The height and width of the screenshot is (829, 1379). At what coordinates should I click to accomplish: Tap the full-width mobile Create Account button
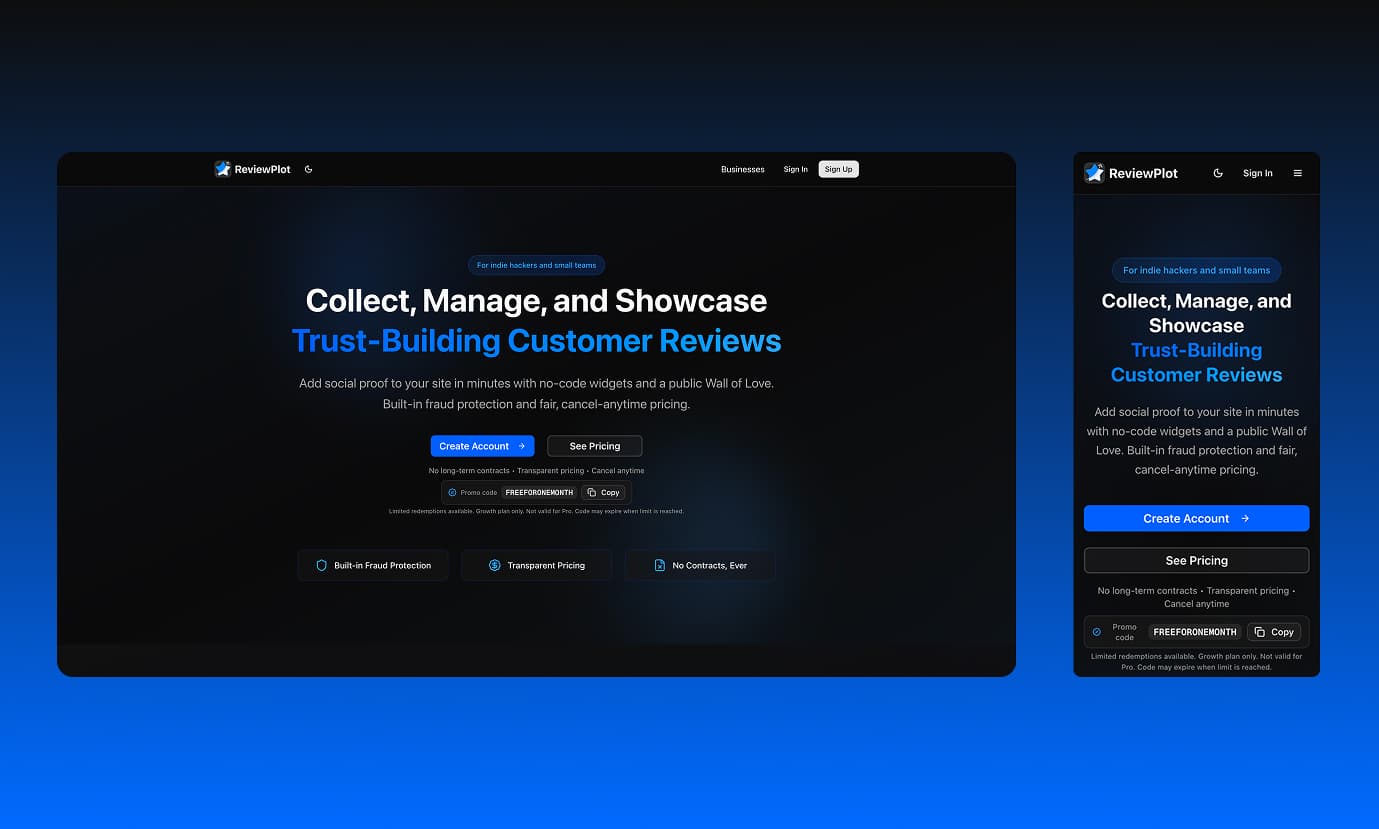(x=1196, y=518)
